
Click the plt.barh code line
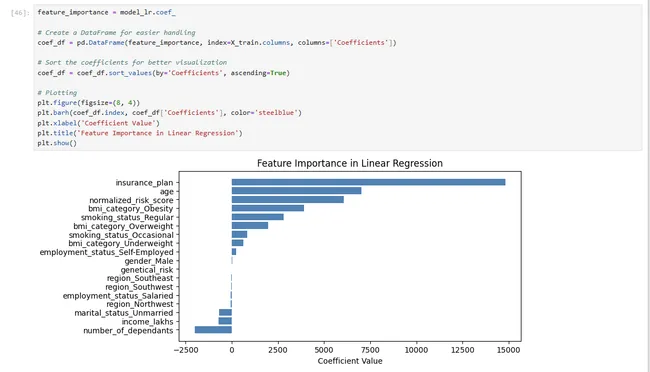[x=170, y=113]
